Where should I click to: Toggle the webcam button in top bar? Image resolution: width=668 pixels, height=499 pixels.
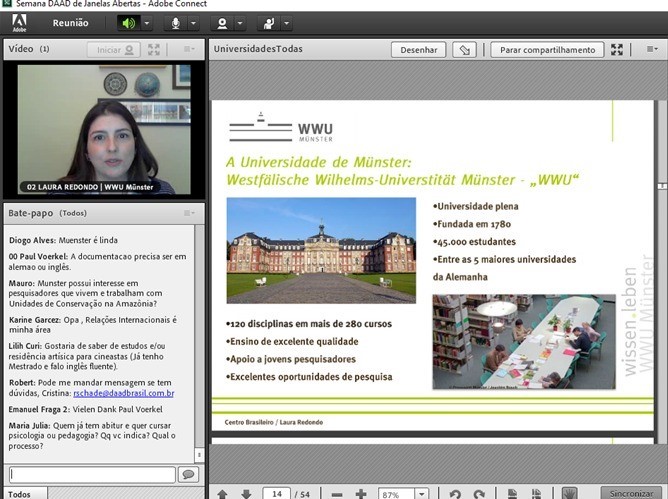[x=222, y=23]
